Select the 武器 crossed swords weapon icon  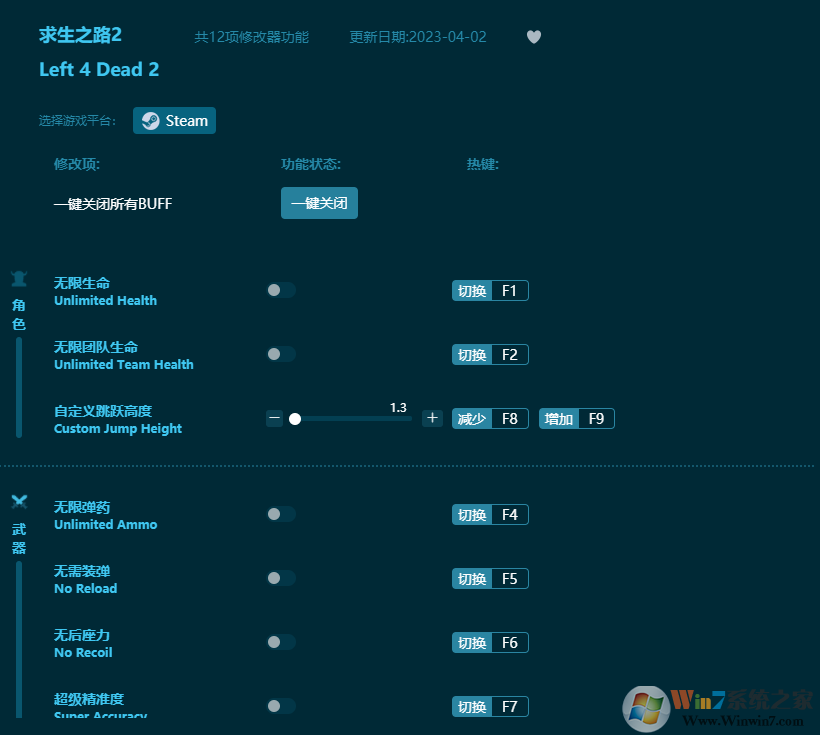tap(18, 502)
